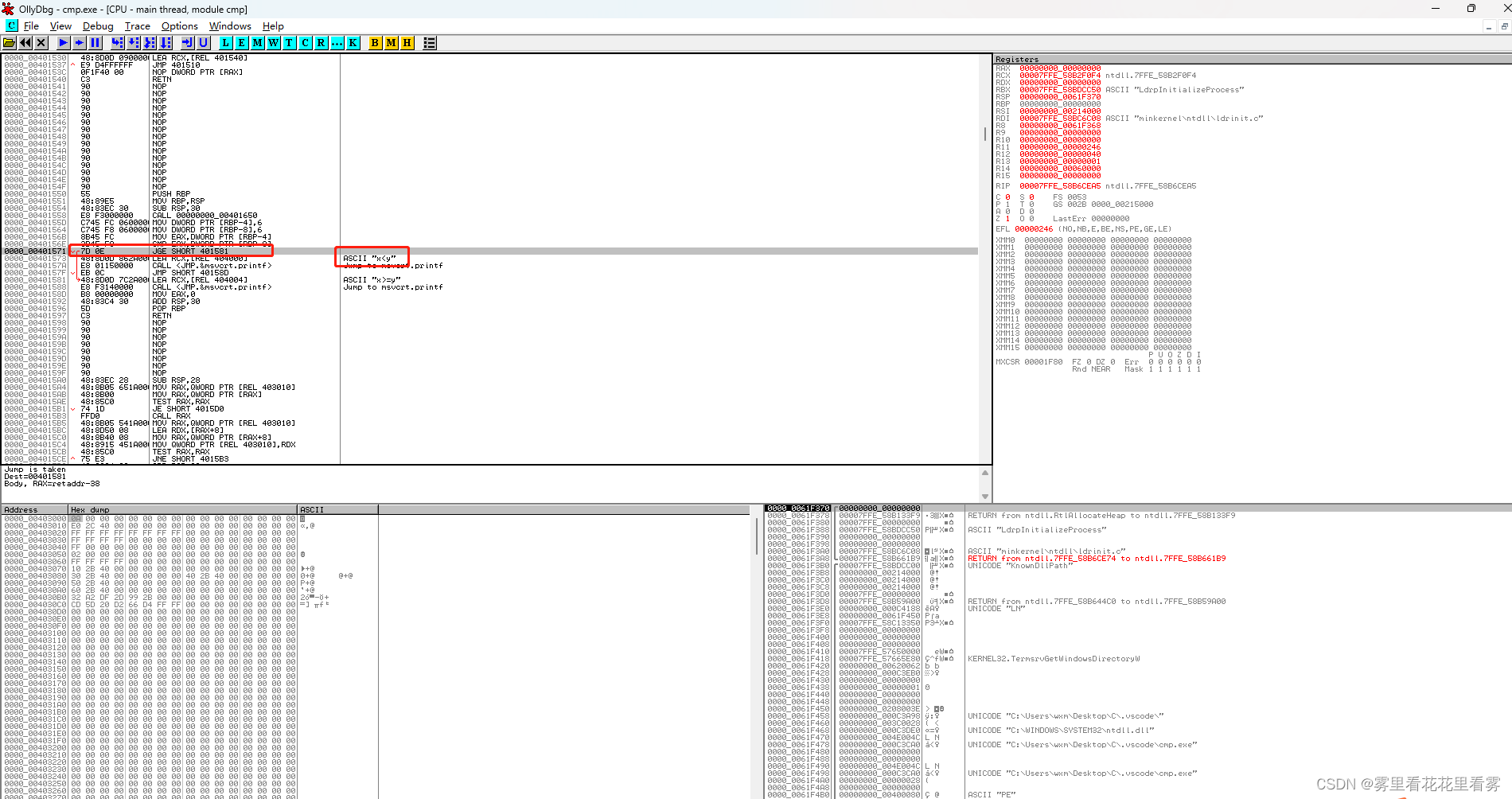Open the Trace menu
Viewport: 1512px width, 799px height.
[137, 26]
